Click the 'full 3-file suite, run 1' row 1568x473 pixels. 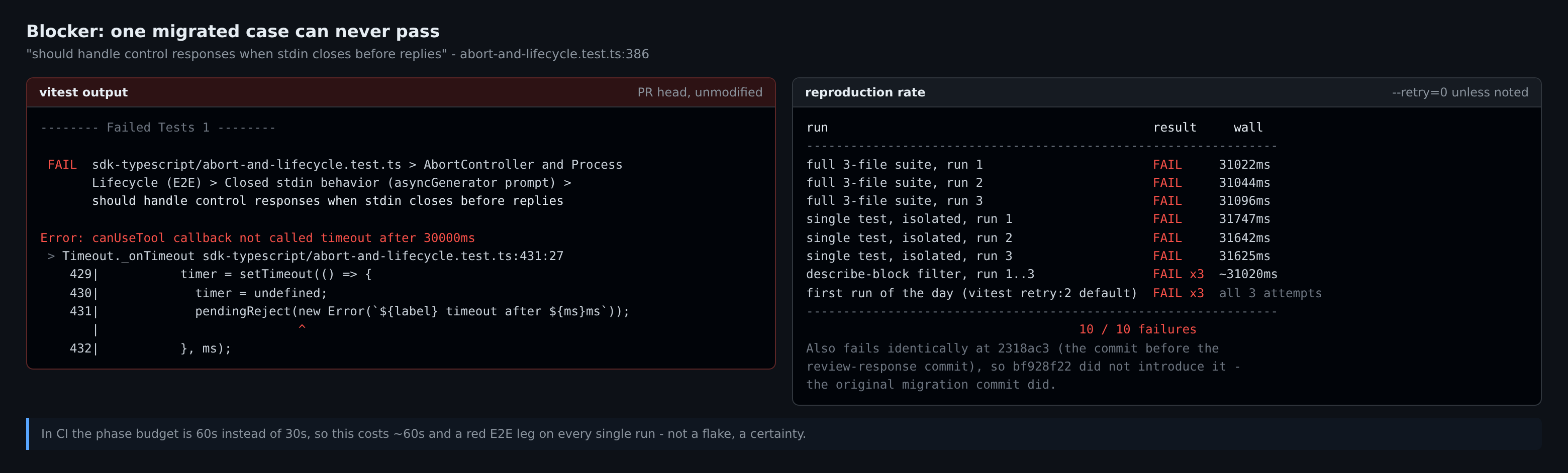(x=1038, y=165)
